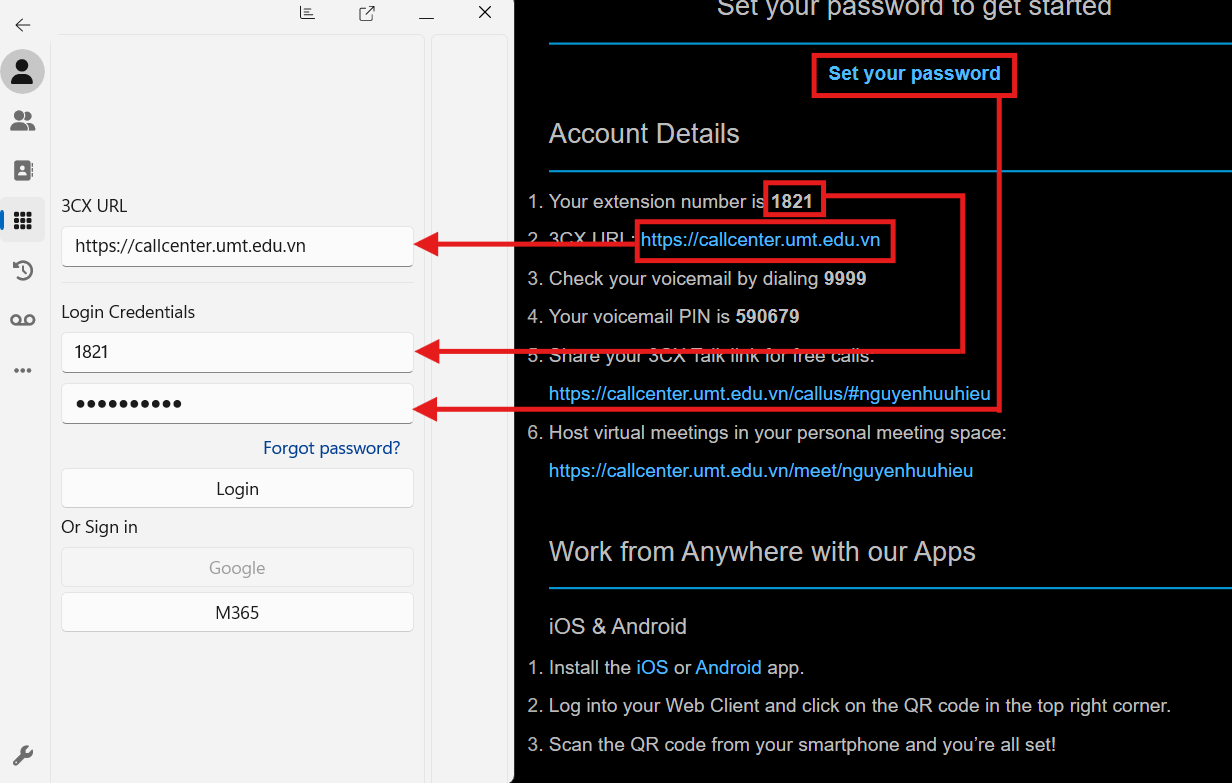
Task: Open the meet/nguyenhuuhieu meeting link
Action: [761, 470]
